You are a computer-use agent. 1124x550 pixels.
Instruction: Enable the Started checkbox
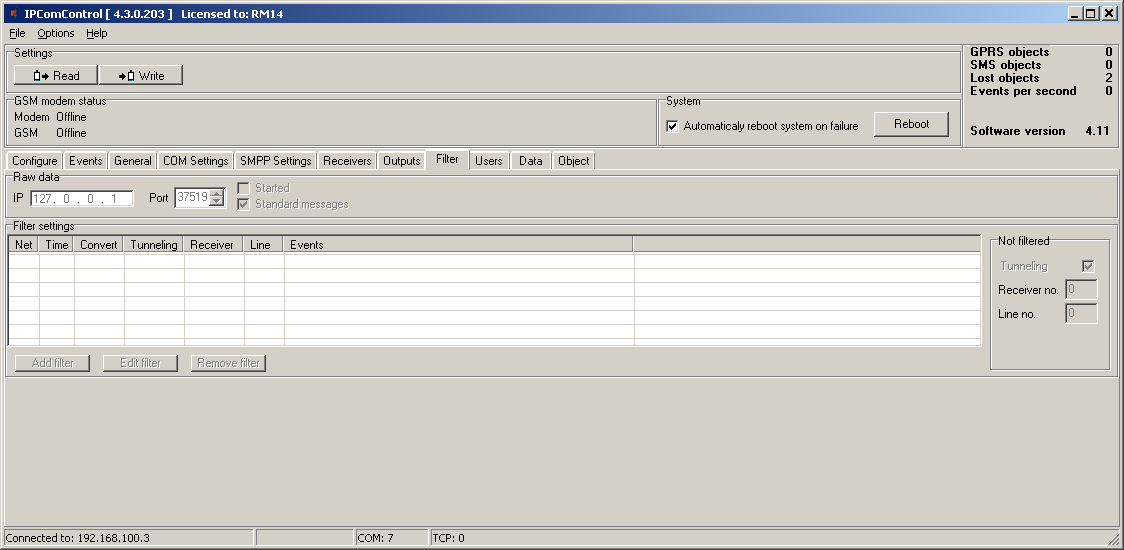pyautogui.click(x=243, y=188)
